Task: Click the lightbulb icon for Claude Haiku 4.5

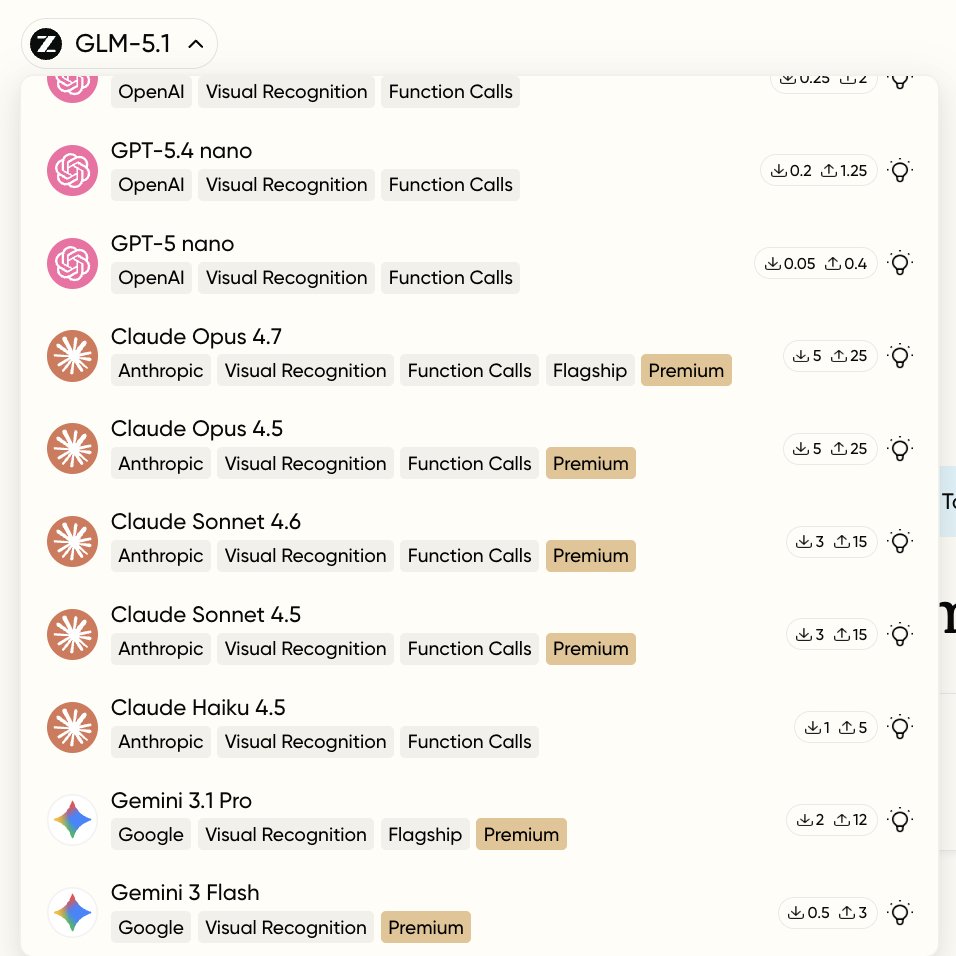Action: [900, 727]
